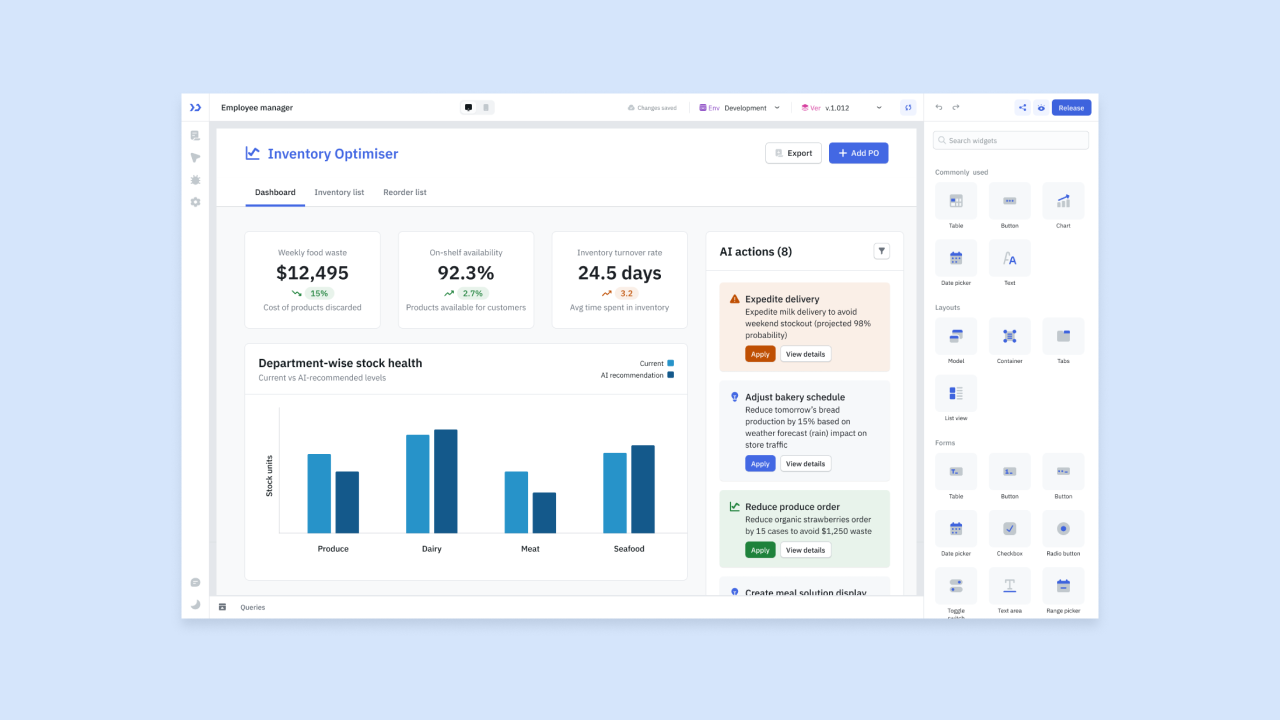Select the Date picker widget under Forms
Screen dimensions: 1280x720
[956, 528]
